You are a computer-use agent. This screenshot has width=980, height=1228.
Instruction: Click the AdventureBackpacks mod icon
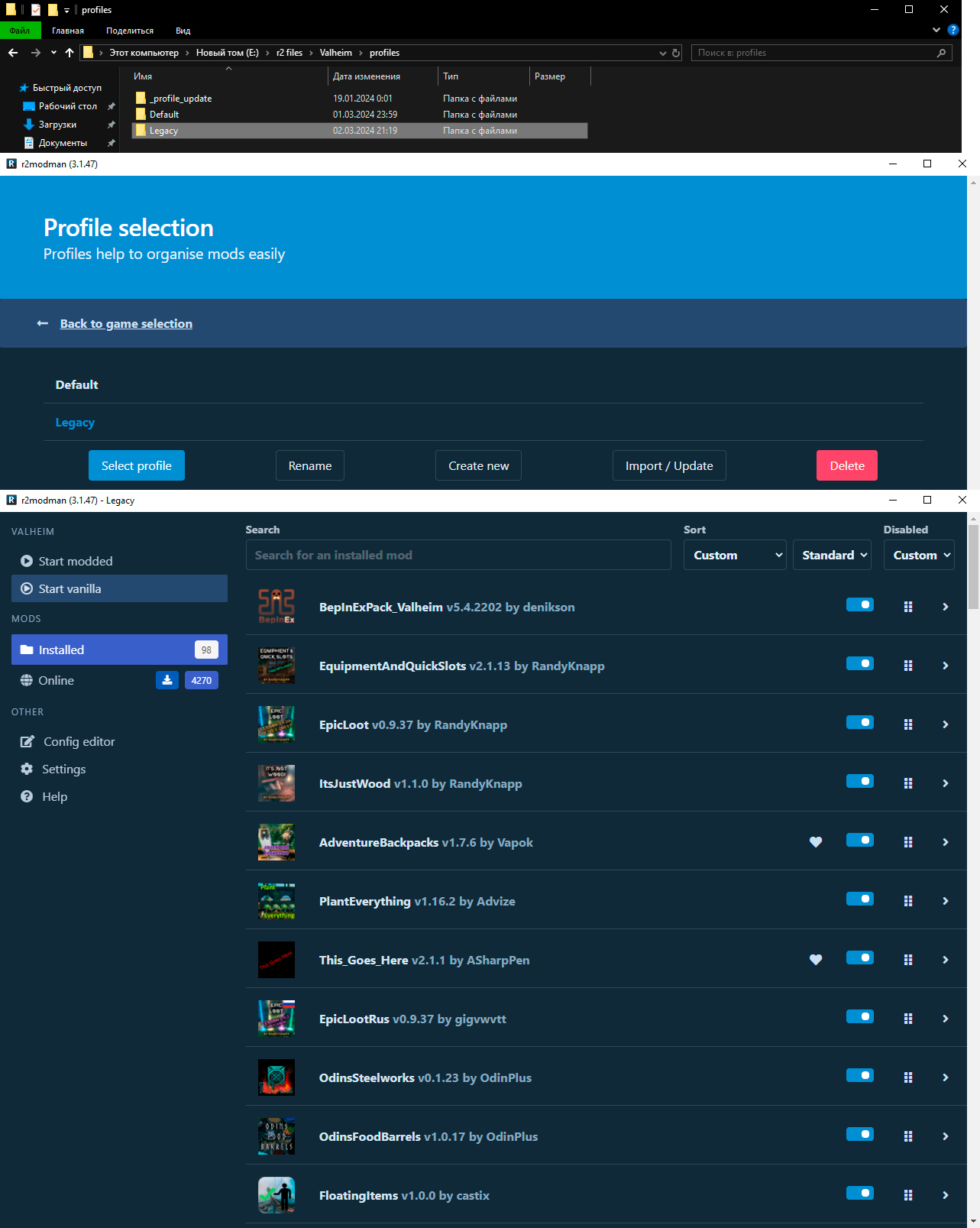[277, 842]
